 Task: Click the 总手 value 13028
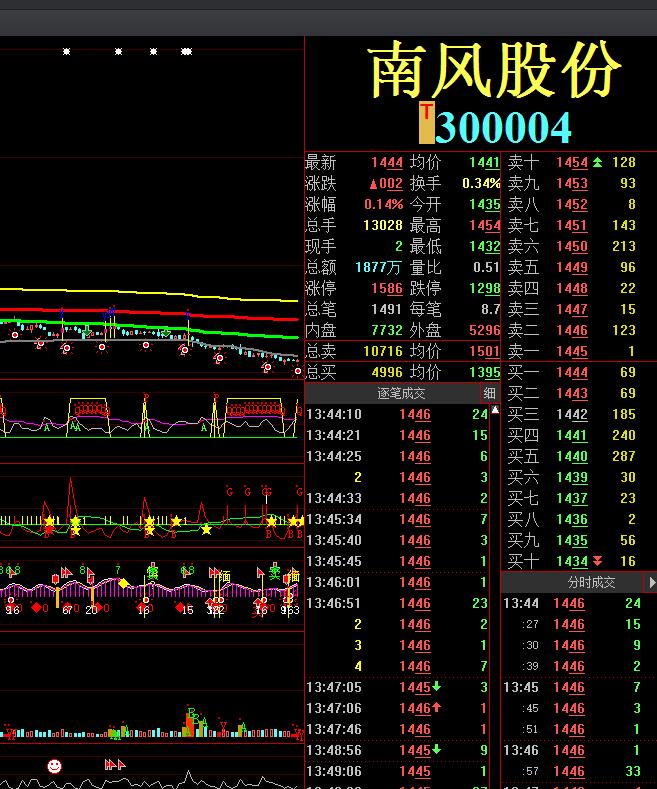[x=383, y=225]
